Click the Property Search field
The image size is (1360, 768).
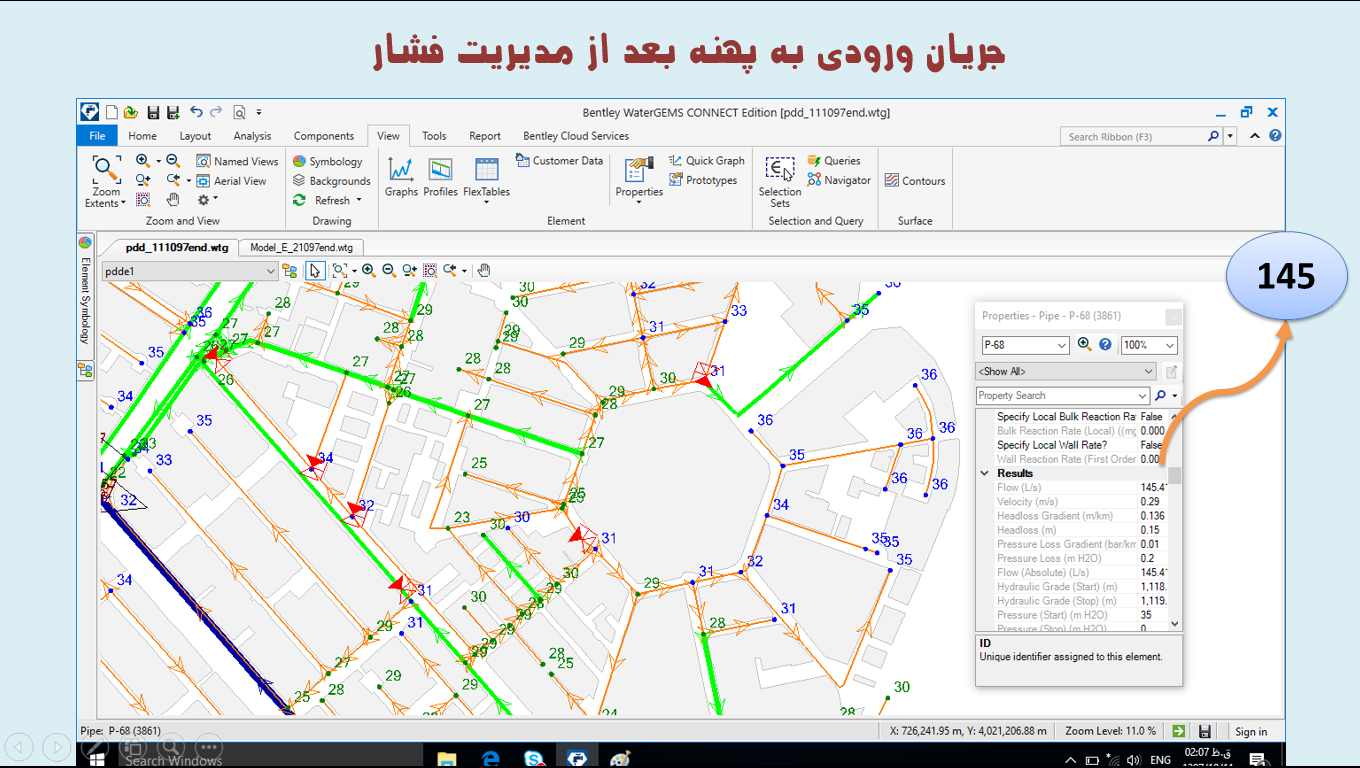(x=1063, y=396)
